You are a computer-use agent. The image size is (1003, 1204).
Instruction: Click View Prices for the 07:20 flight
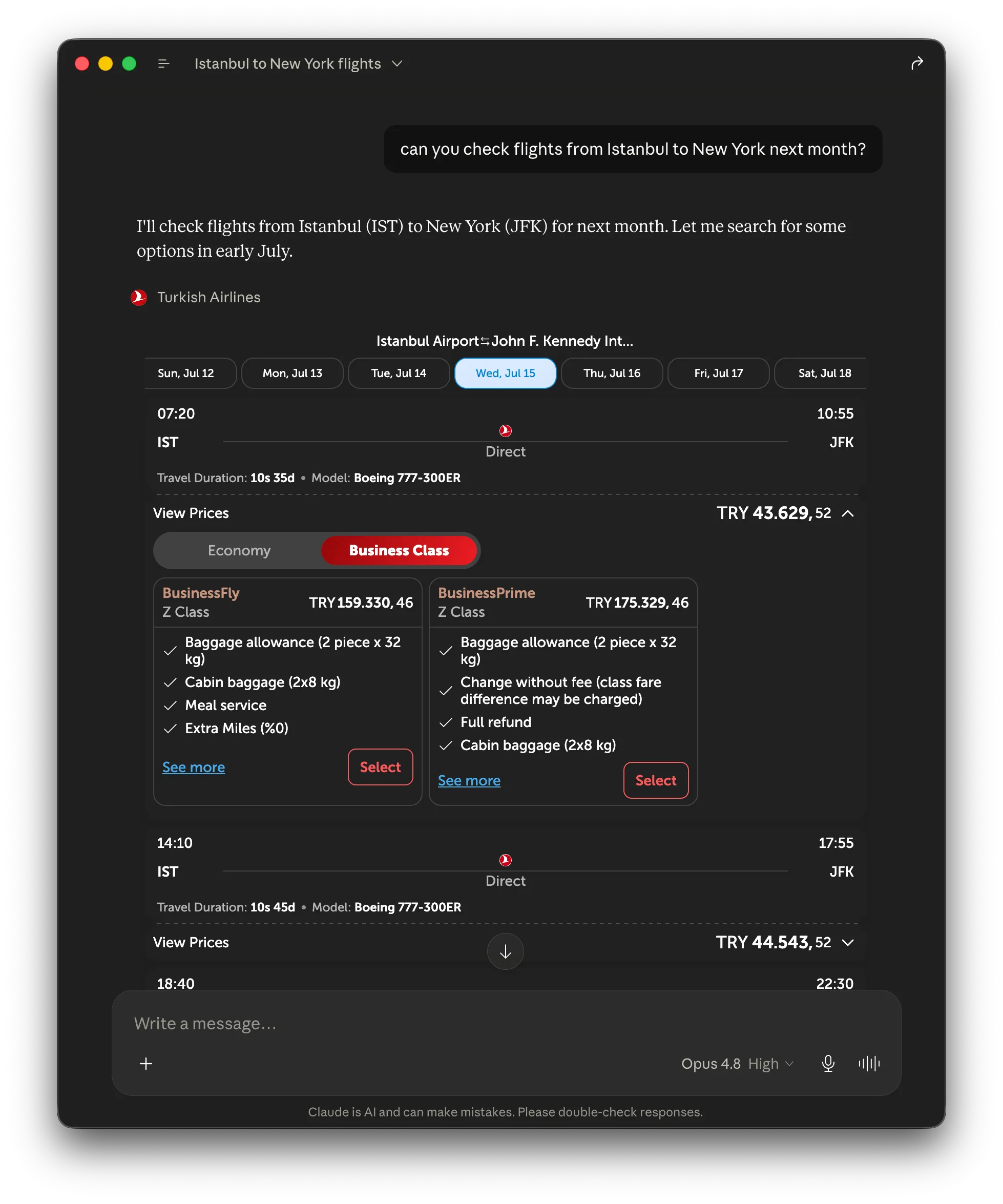[191, 513]
